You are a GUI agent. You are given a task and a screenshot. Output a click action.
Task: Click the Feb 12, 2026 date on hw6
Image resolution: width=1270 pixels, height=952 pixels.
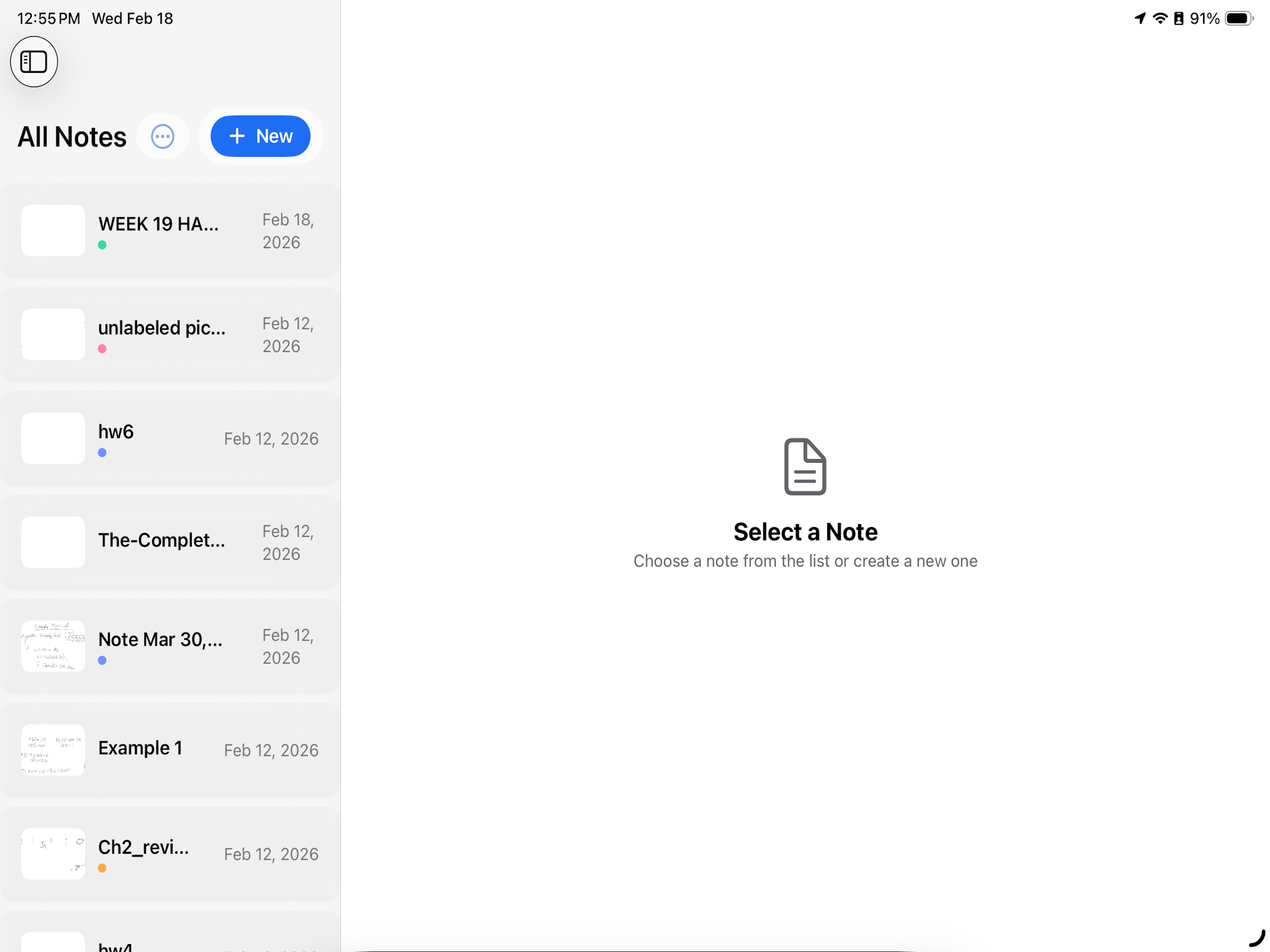click(271, 439)
